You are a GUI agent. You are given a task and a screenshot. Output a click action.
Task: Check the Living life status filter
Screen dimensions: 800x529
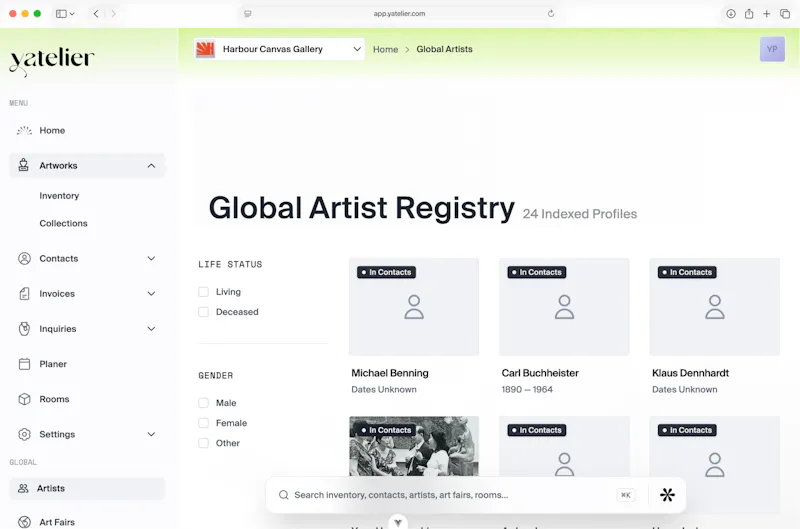pyautogui.click(x=204, y=292)
